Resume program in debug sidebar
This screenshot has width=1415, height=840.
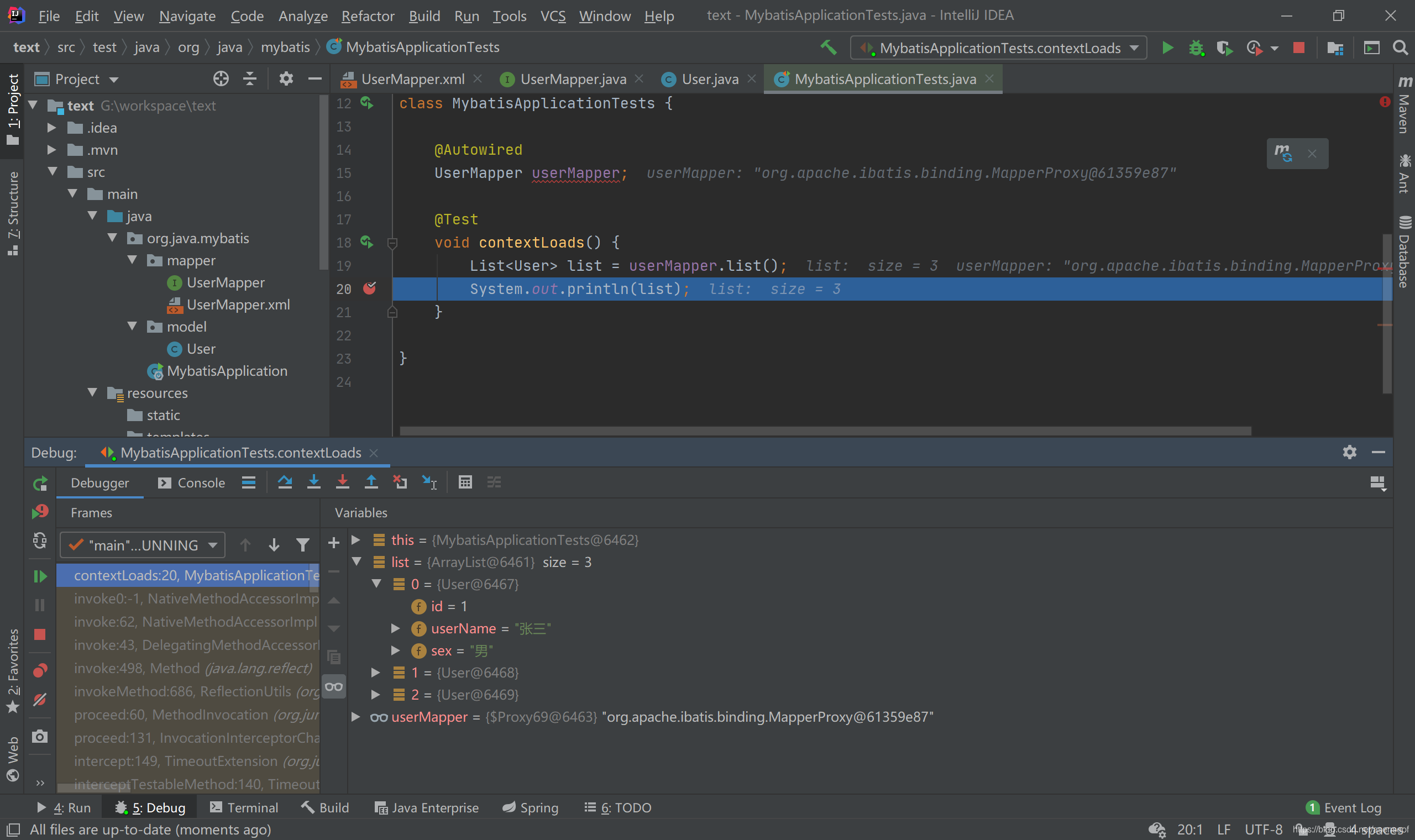tap(40, 576)
